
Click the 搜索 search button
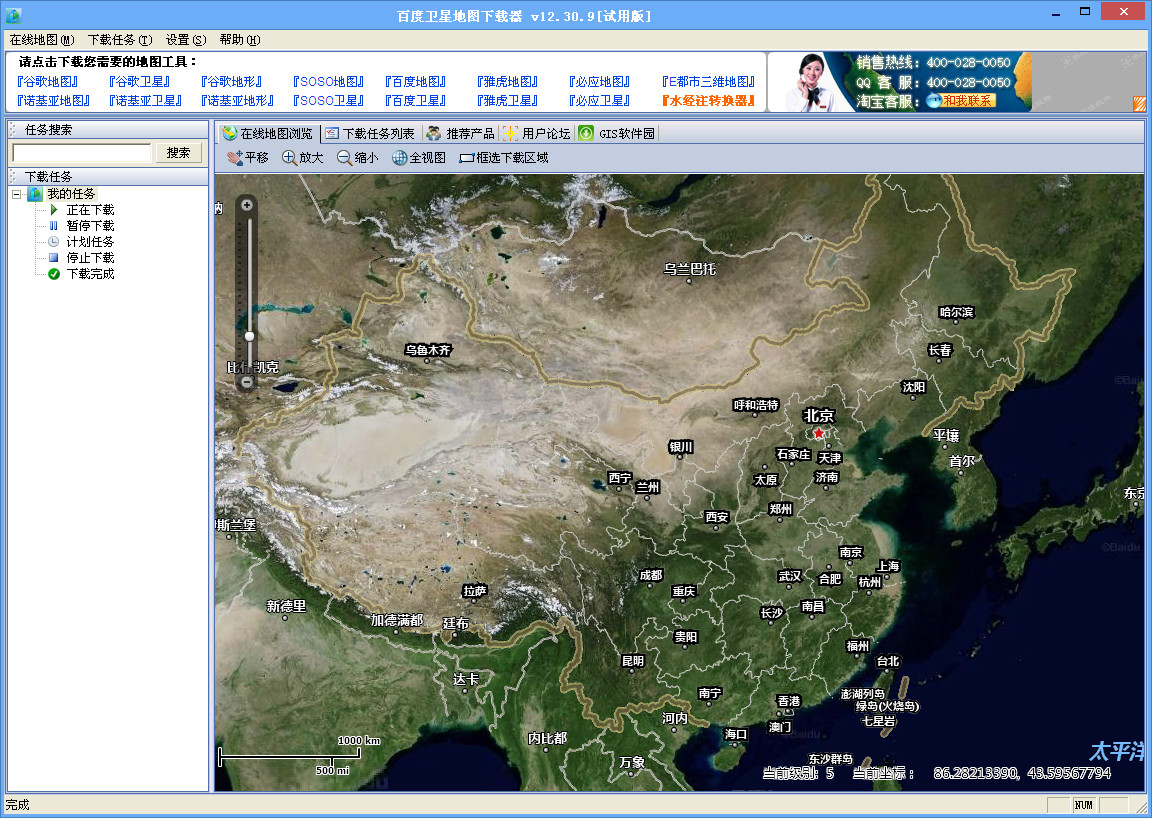coord(179,153)
